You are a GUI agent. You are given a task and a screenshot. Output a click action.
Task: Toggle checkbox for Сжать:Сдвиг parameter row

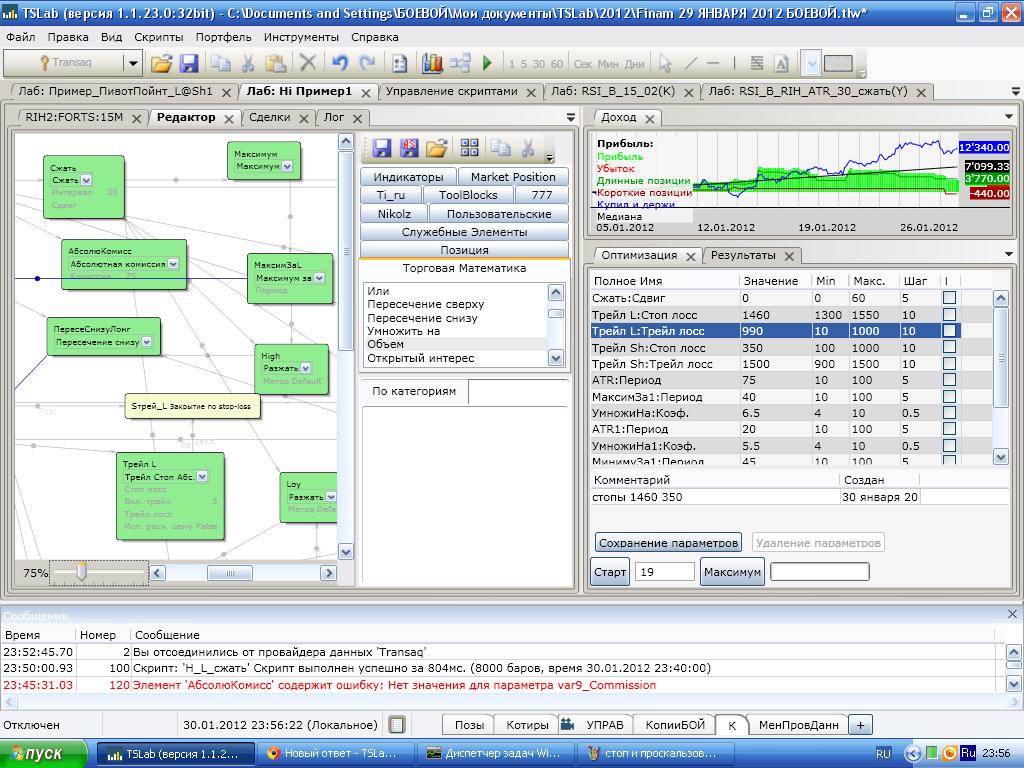click(949, 298)
